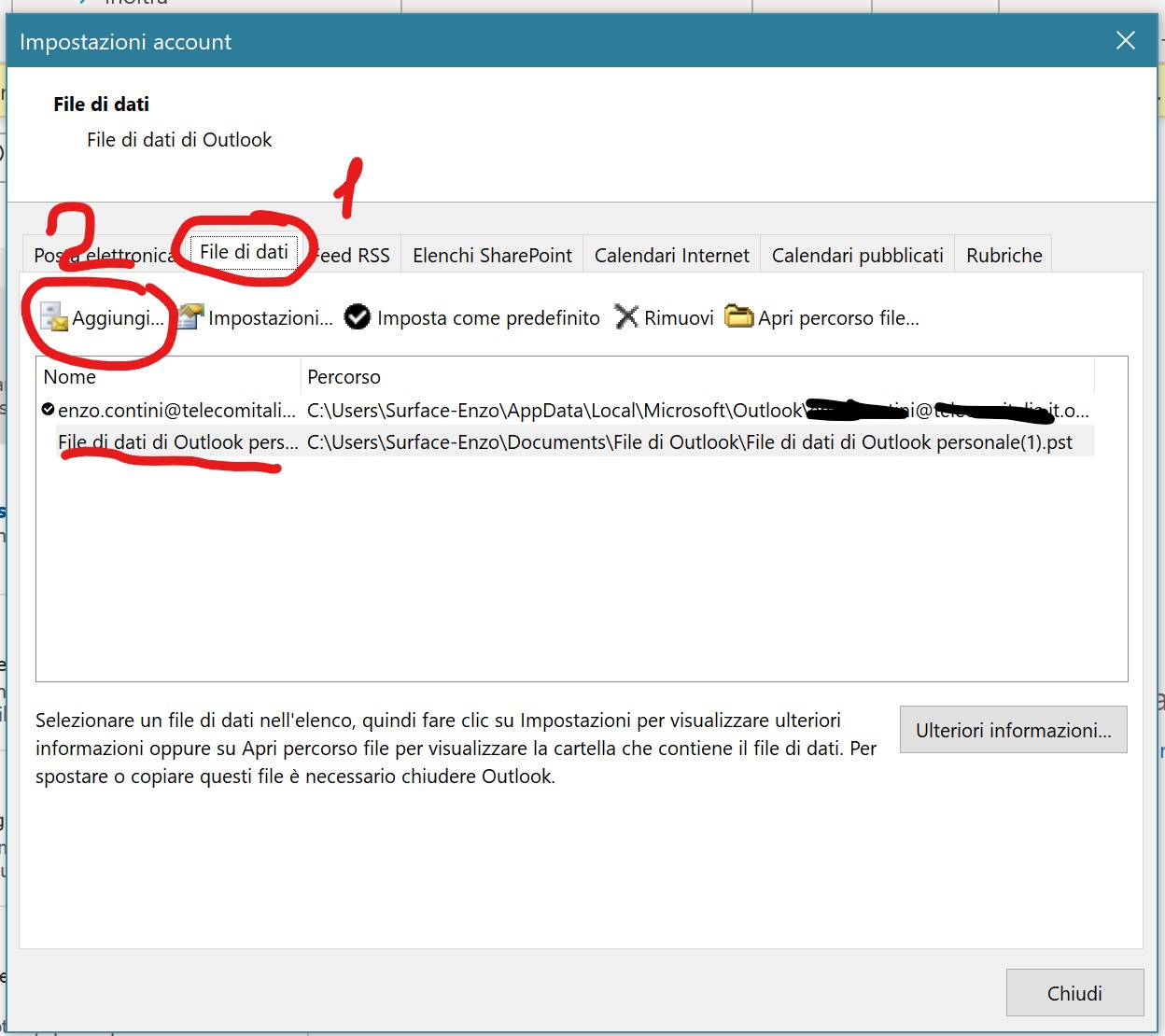Switch to the Posta elettronica tab
The height and width of the screenshot is (1036, 1165).
tap(103, 256)
